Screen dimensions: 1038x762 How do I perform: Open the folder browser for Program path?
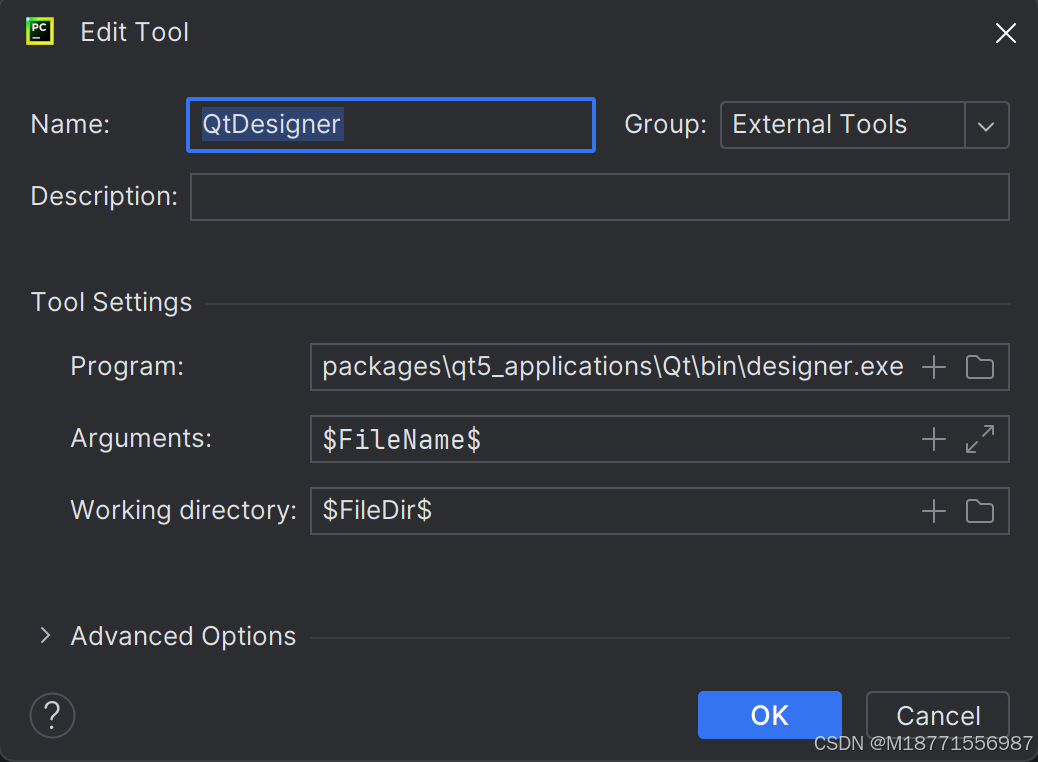point(979,367)
